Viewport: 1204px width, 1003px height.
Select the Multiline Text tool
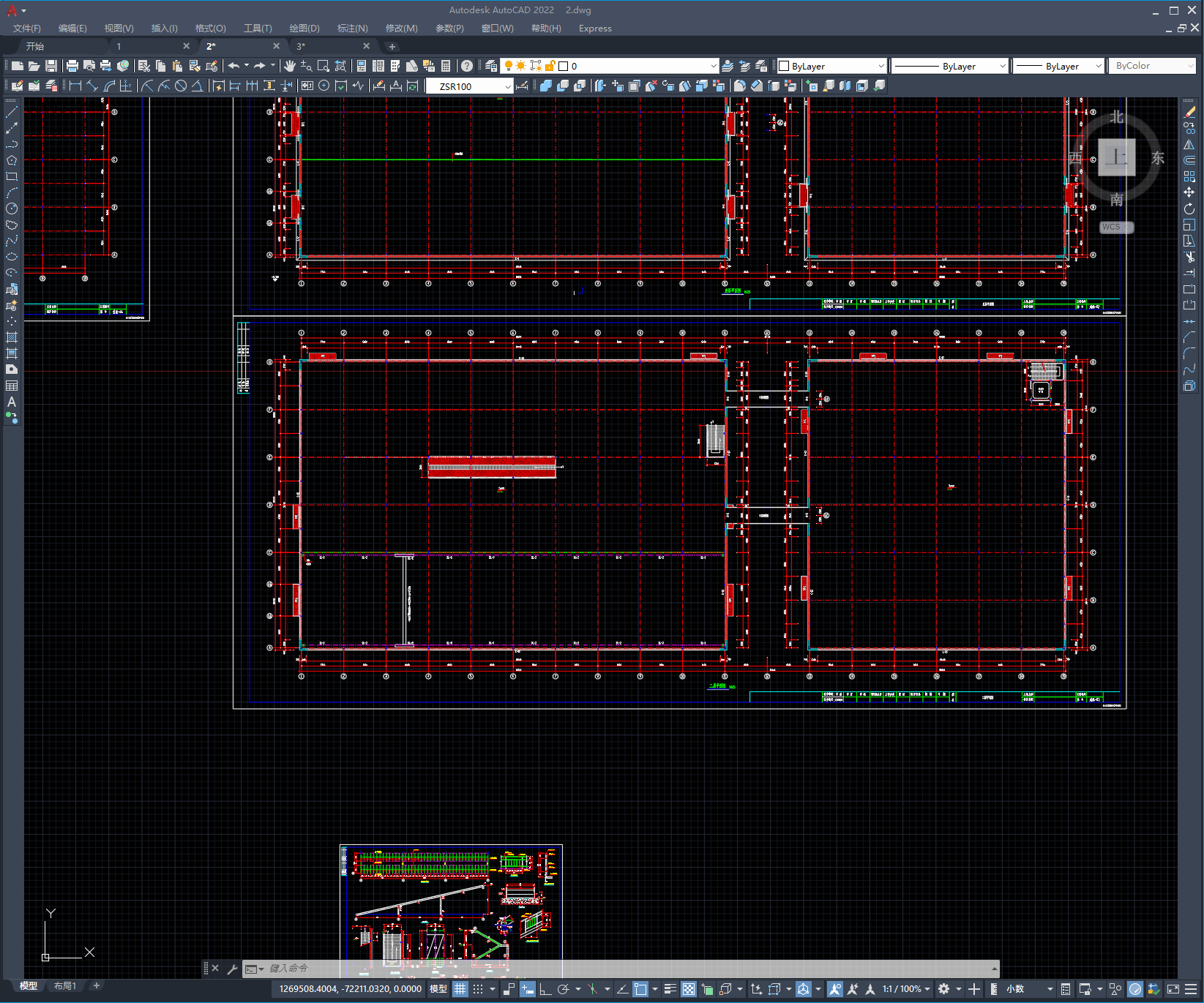12,402
